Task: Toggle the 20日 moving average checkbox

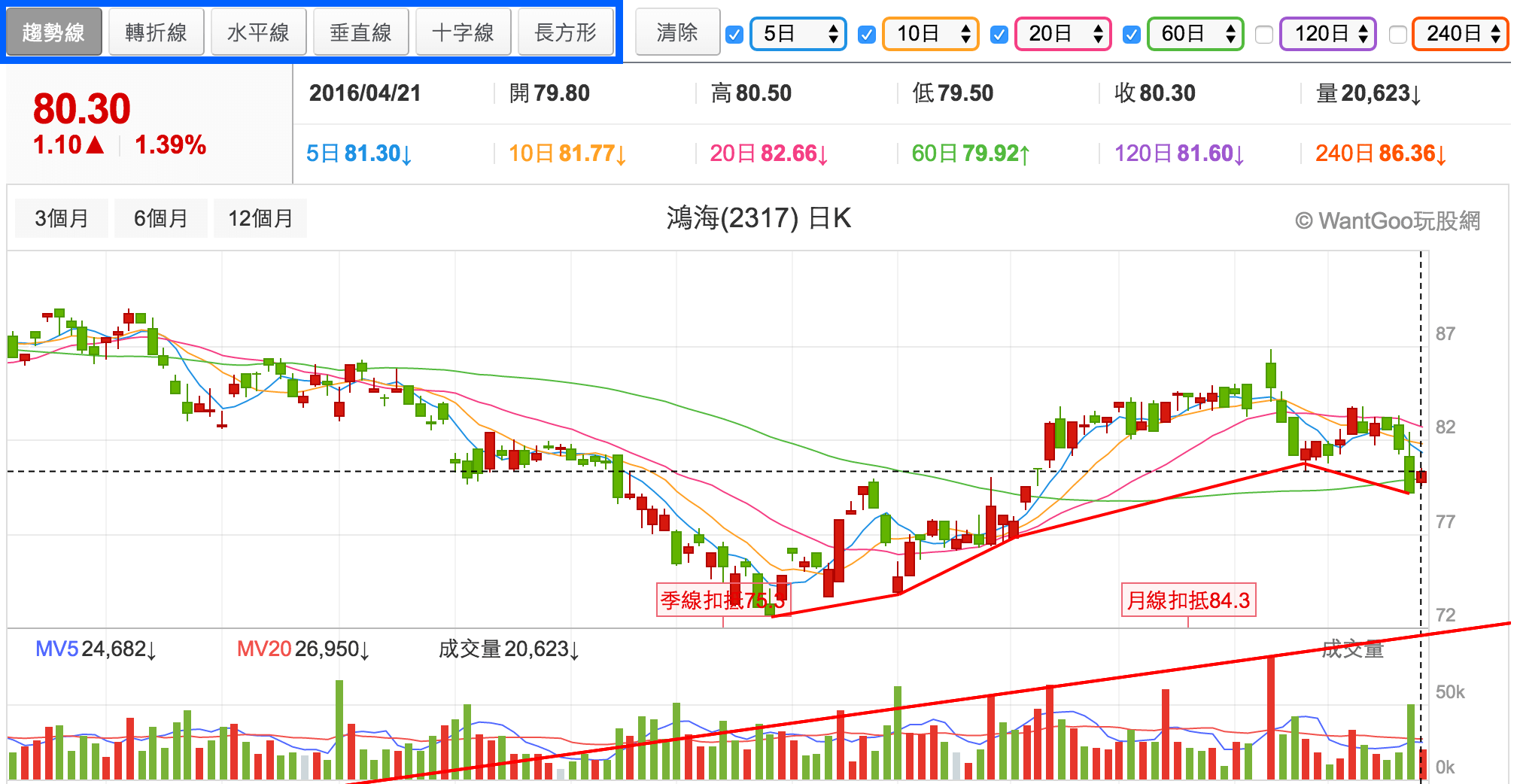Action: point(999,35)
